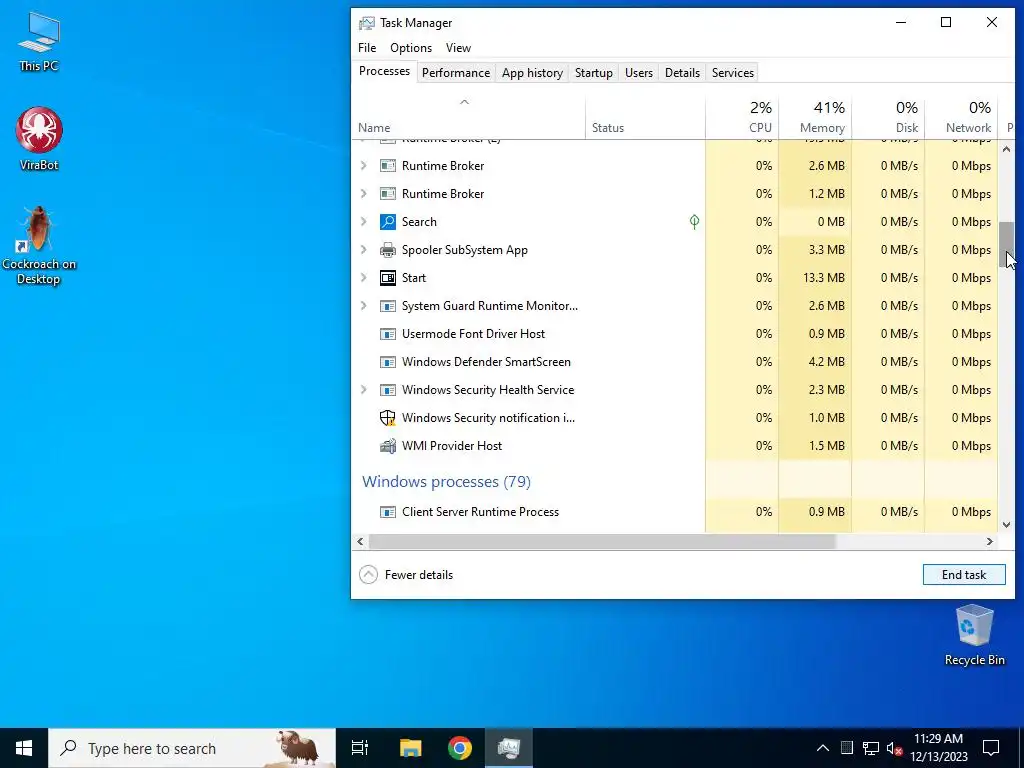
Task: Click the scroll up arrow
Action: coord(1006,150)
